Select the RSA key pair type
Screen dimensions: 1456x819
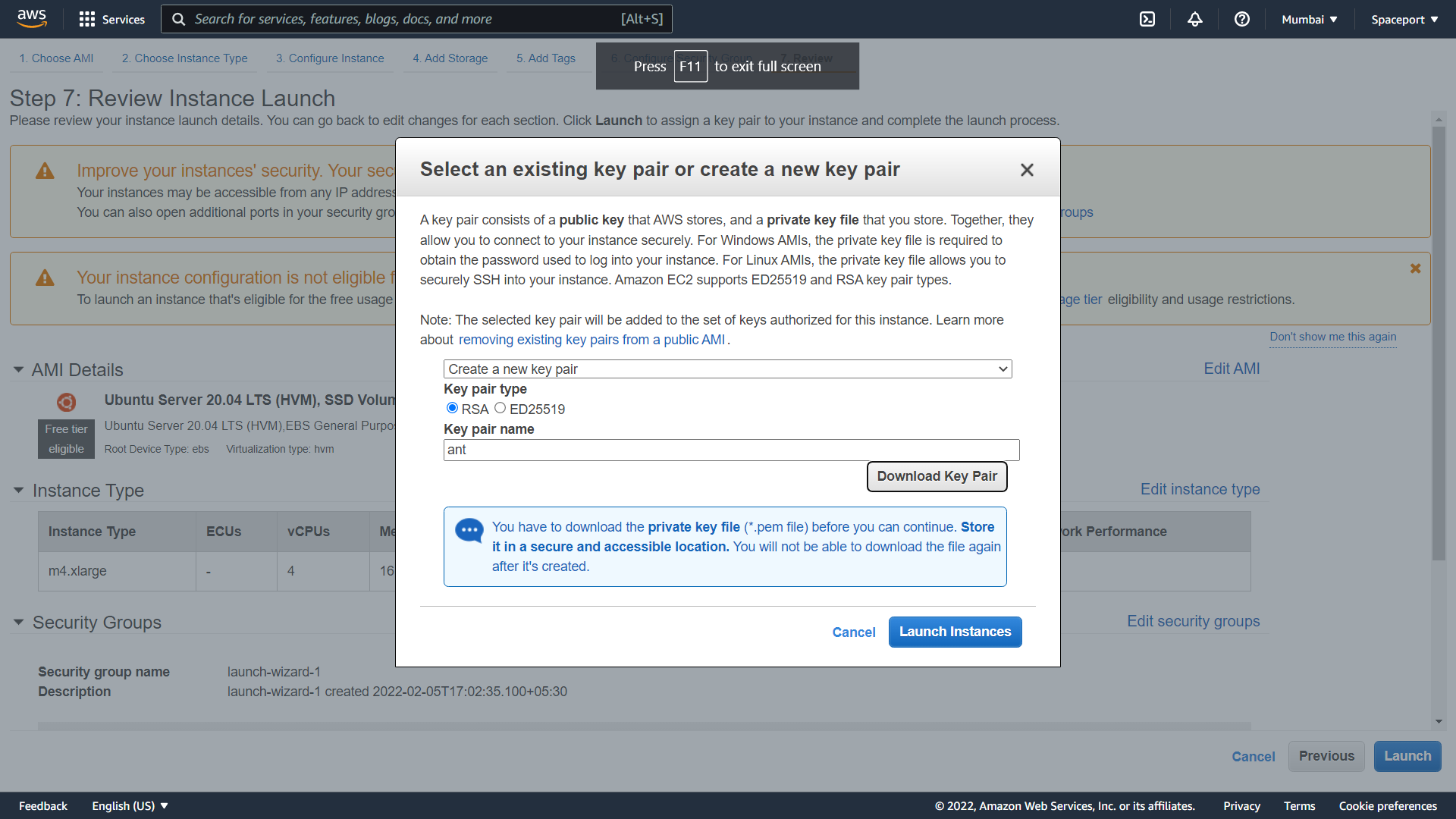[452, 408]
